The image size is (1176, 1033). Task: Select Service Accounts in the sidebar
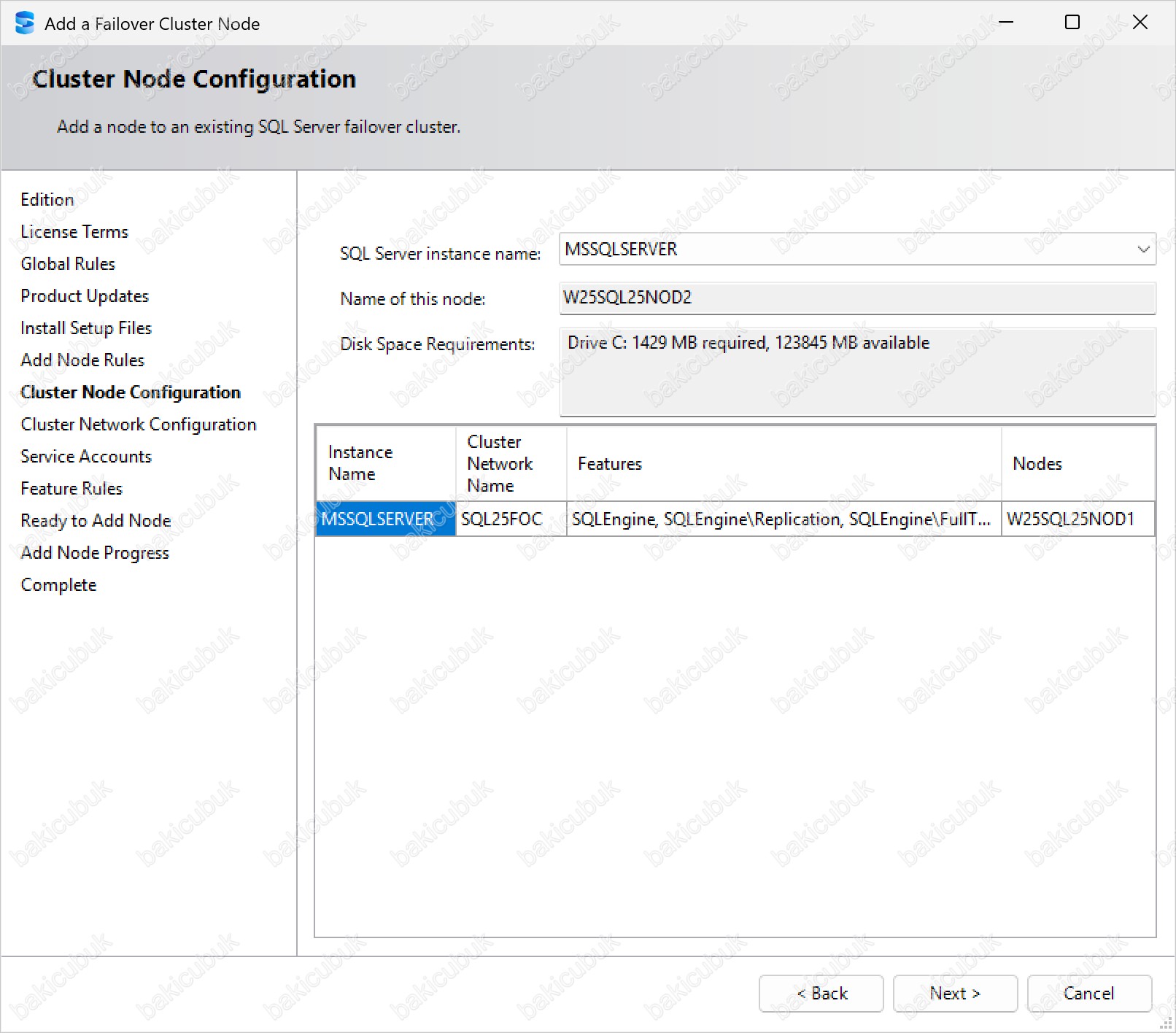click(x=86, y=457)
